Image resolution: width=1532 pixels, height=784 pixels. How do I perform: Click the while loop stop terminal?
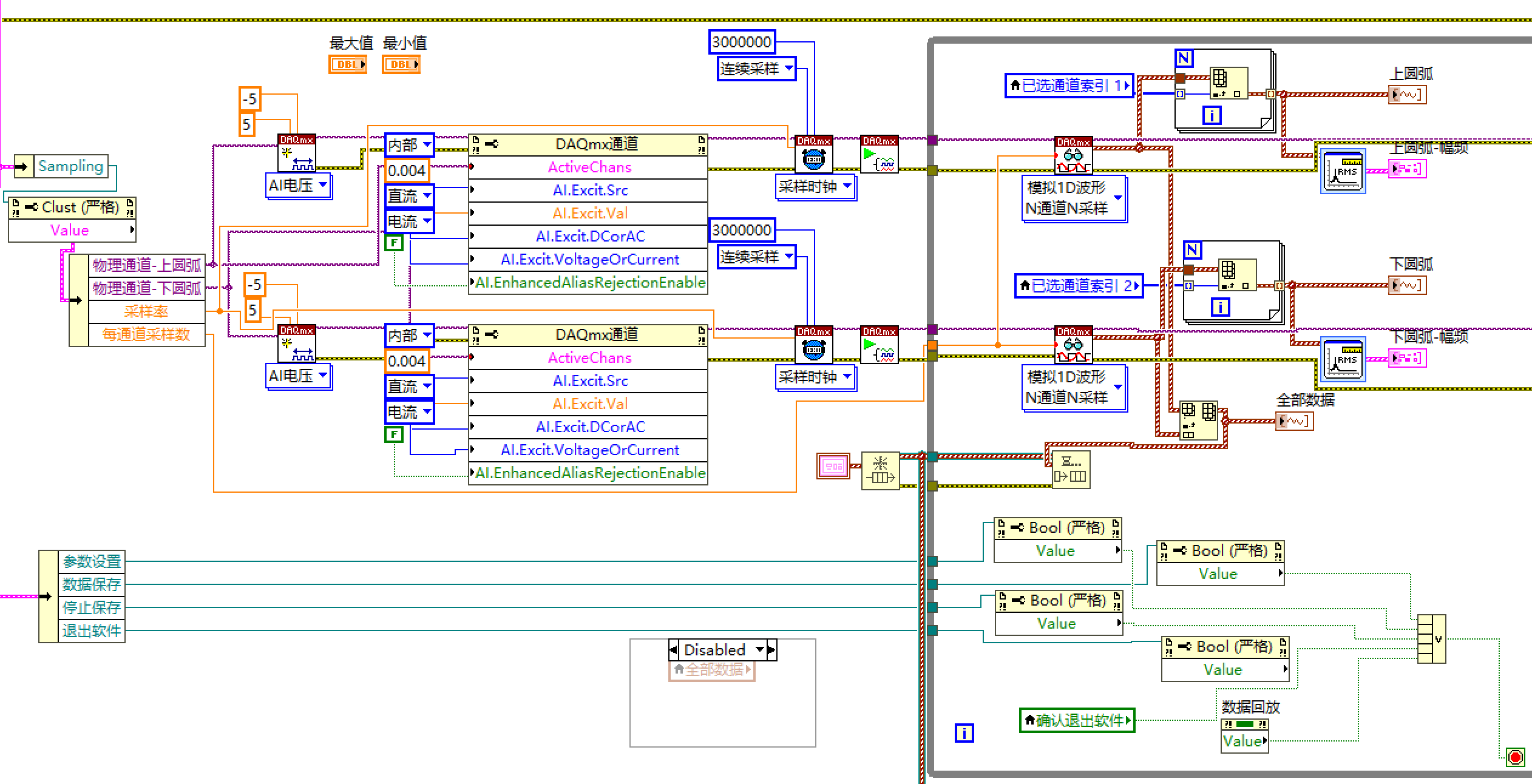point(1516,757)
